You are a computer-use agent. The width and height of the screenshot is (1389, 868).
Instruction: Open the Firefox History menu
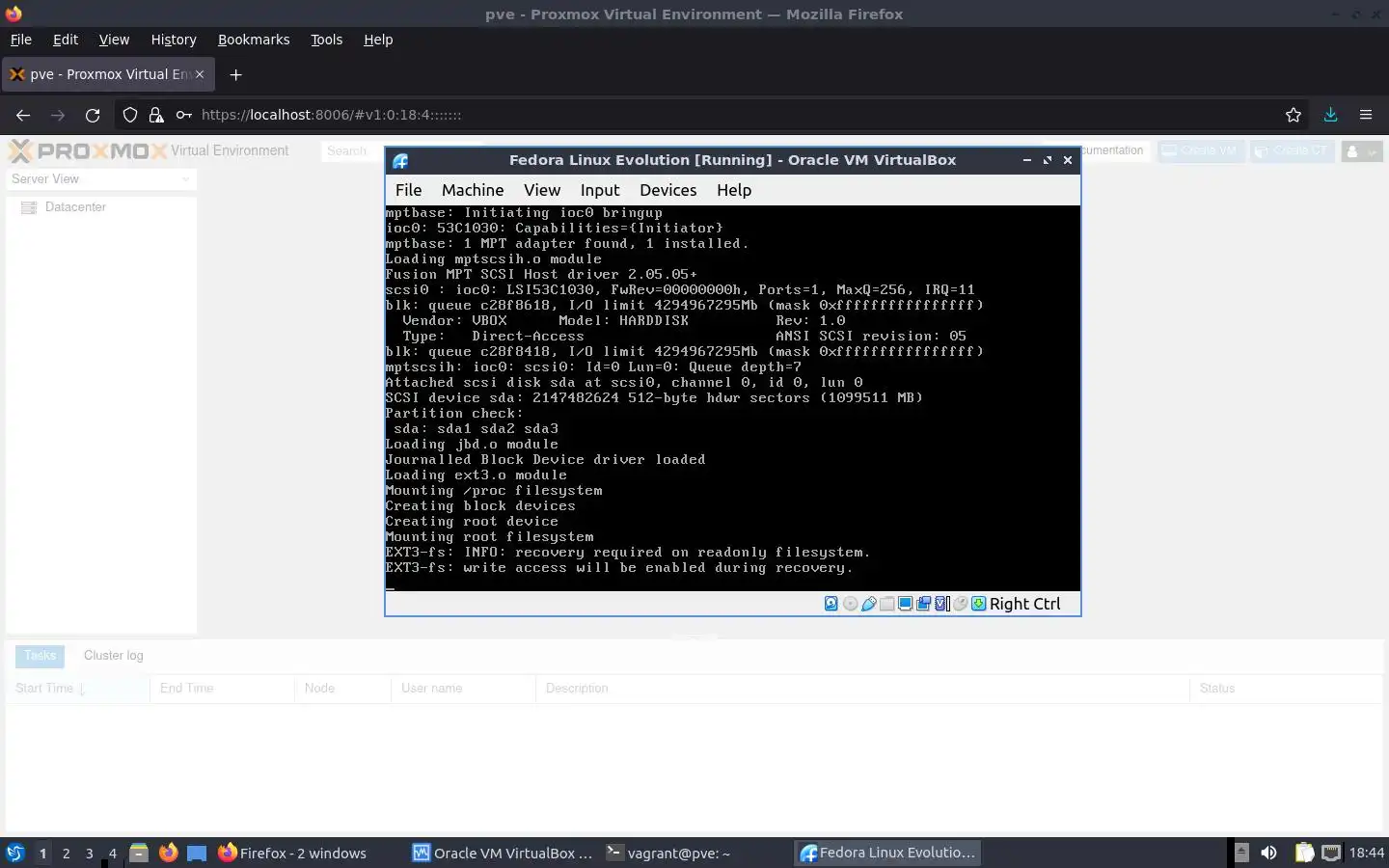point(174,40)
